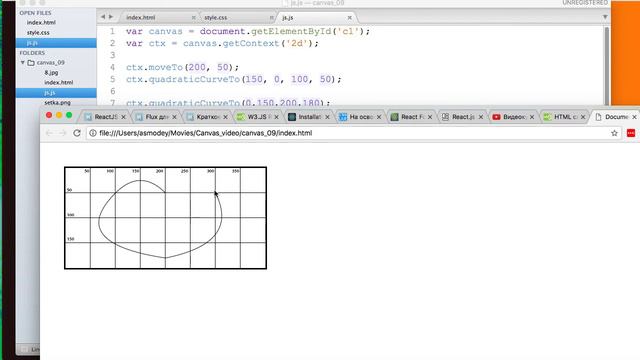The width and height of the screenshot is (640, 360).
Task: Close the HTML c browser tab
Action: (x=583, y=117)
